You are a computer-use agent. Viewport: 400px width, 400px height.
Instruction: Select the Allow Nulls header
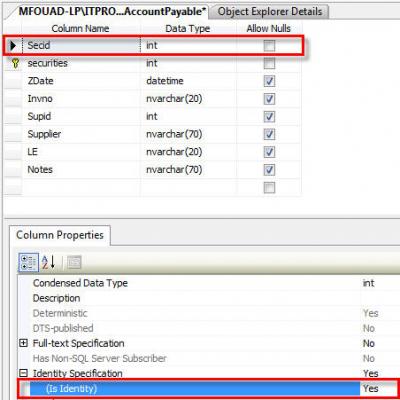(x=269, y=29)
